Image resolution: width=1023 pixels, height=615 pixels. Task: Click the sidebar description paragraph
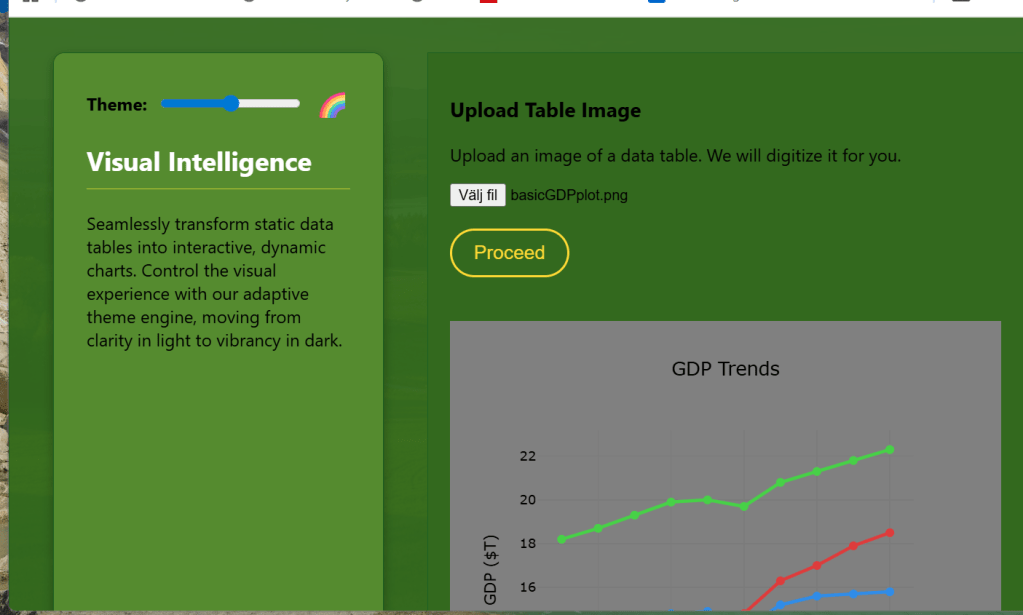coord(215,282)
